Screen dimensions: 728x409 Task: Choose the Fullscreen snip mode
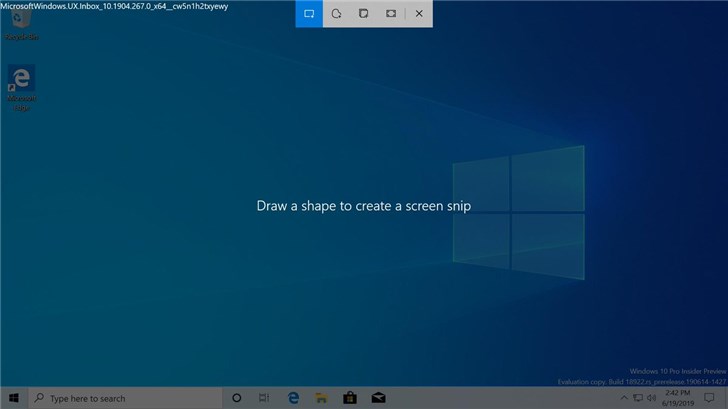click(x=391, y=14)
